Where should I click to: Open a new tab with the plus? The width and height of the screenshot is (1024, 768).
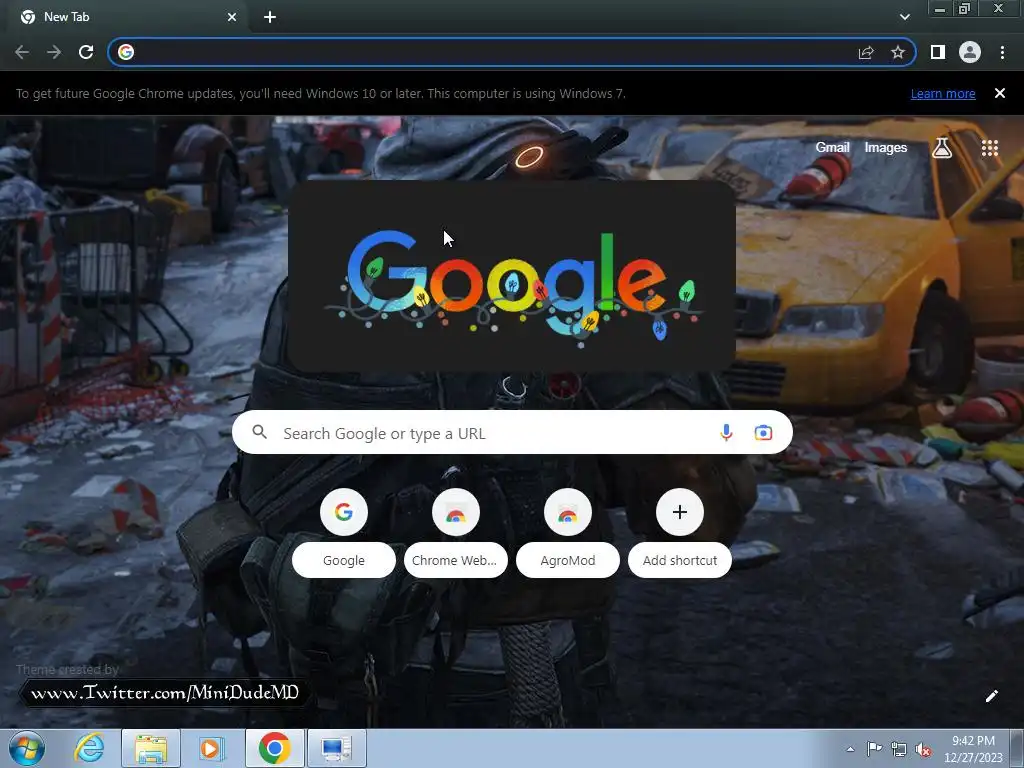click(x=270, y=17)
